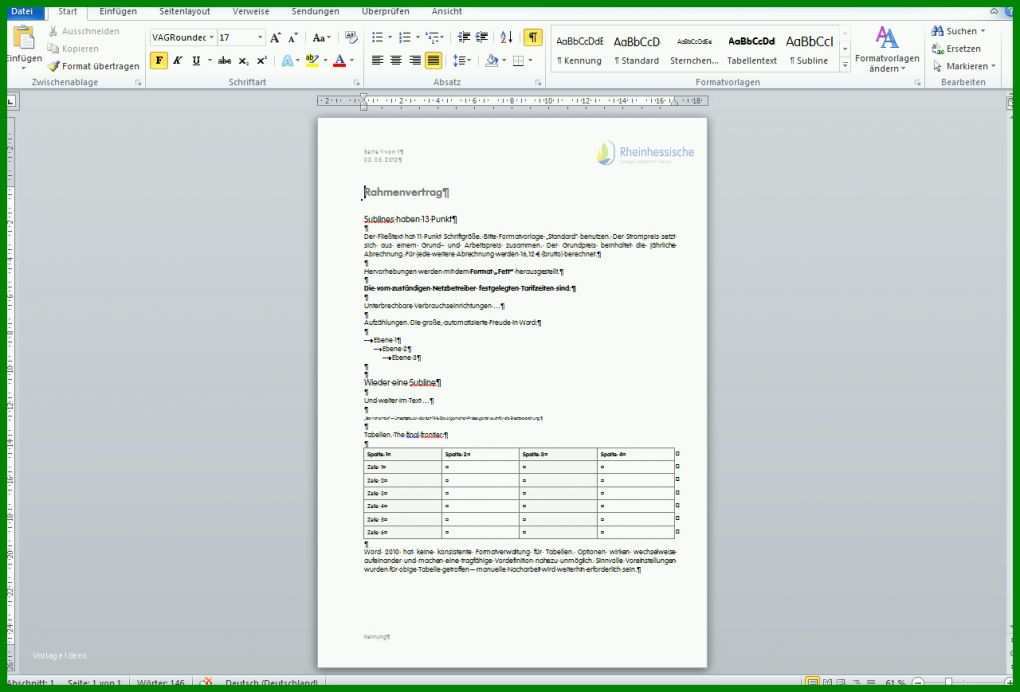The image size is (1020, 692).
Task: Toggle underline (U) formatting
Action: 196,60
